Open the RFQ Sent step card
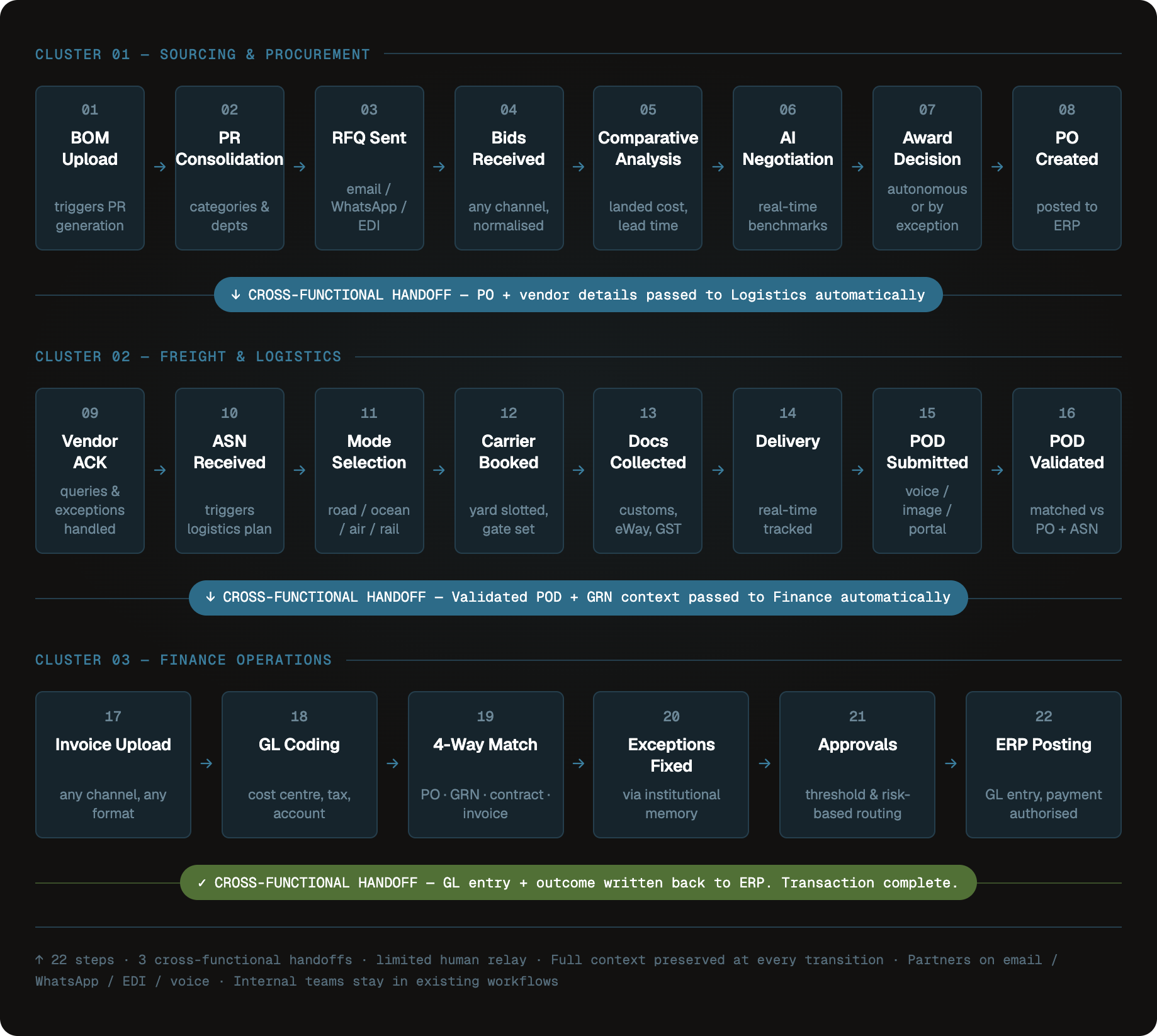This screenshot has width=1157, height=1036. 370,168
